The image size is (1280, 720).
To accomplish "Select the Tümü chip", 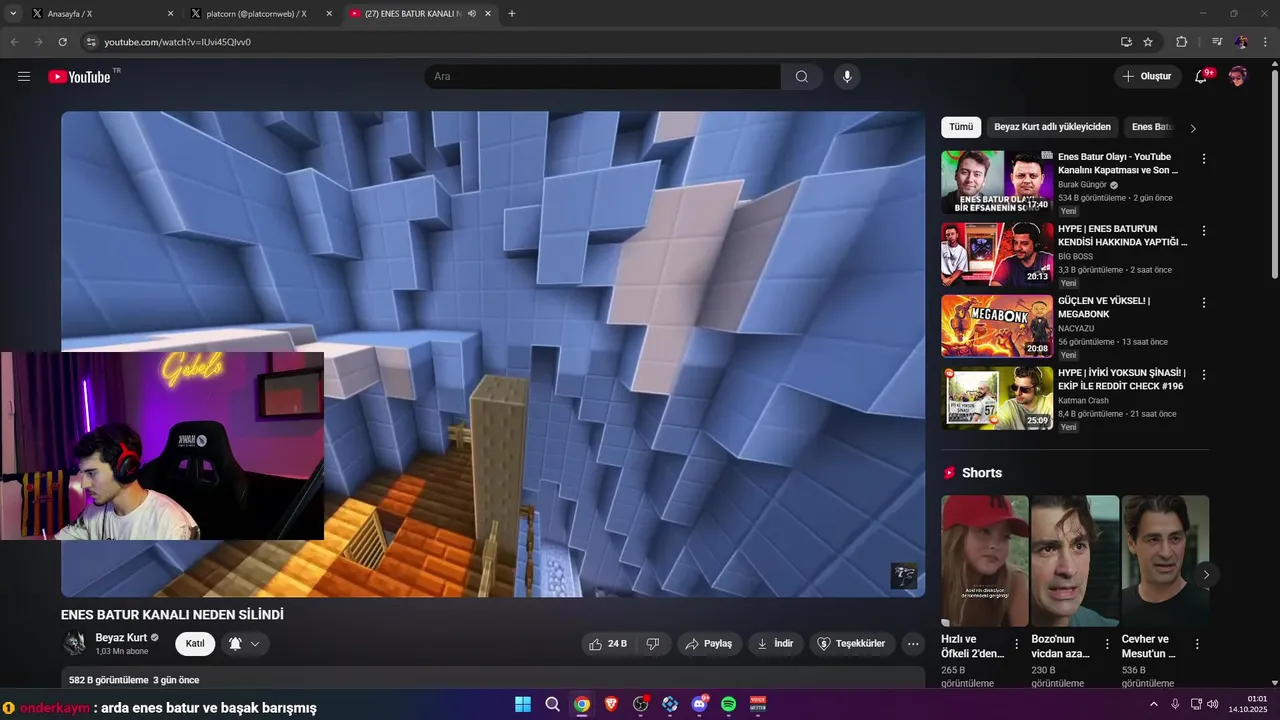I will pyautogui.click(x=961, y=127).
